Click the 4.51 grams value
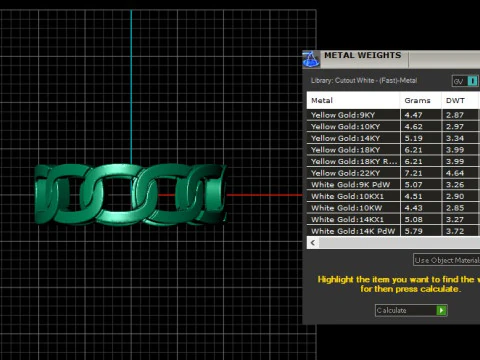This screenshot has width=480, height=360. pos(413,196)
